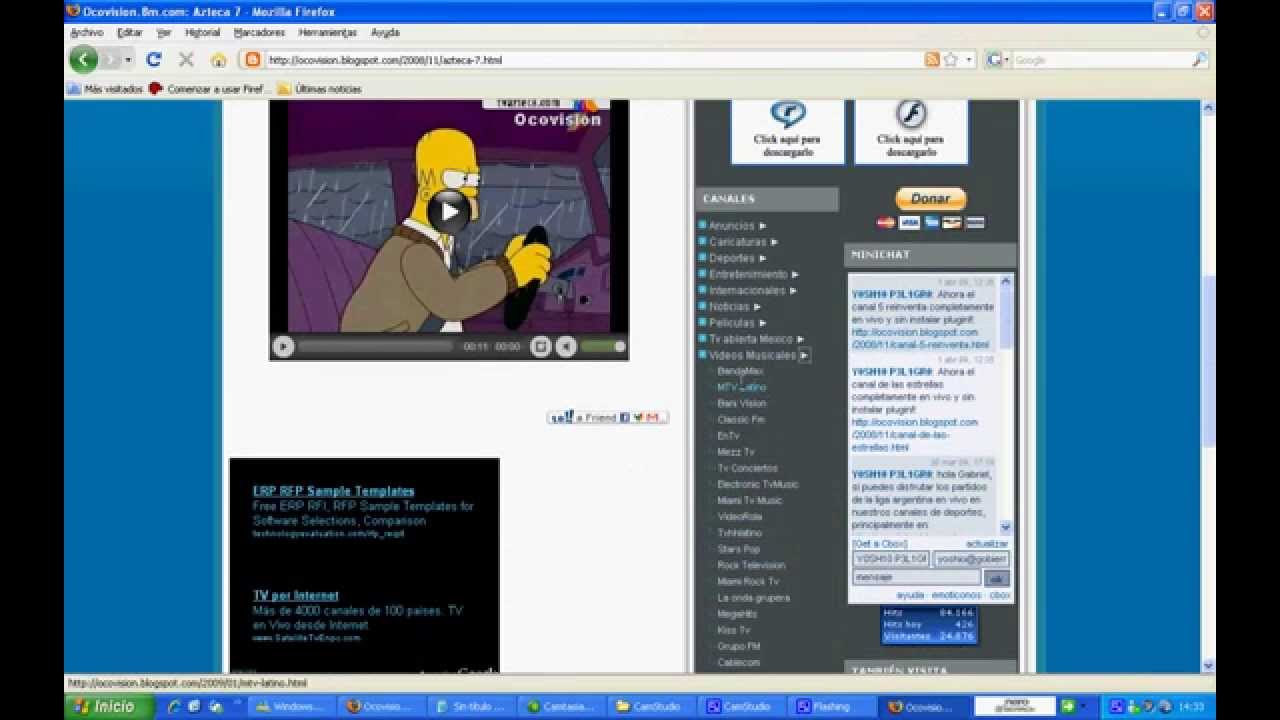Image resolution: width=1280 pixels, height=720 pixels.
Task: Open the VideoRola channel
Action: (739, 517)
